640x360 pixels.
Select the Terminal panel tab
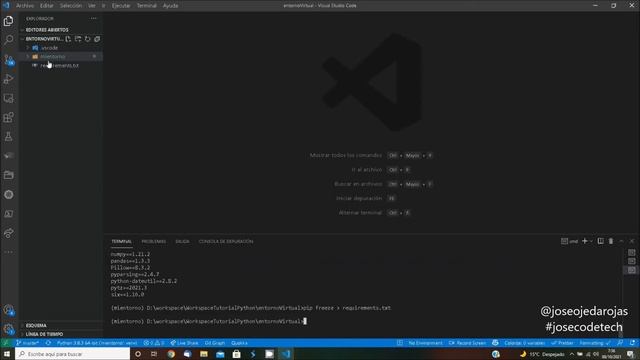point(121,242)
